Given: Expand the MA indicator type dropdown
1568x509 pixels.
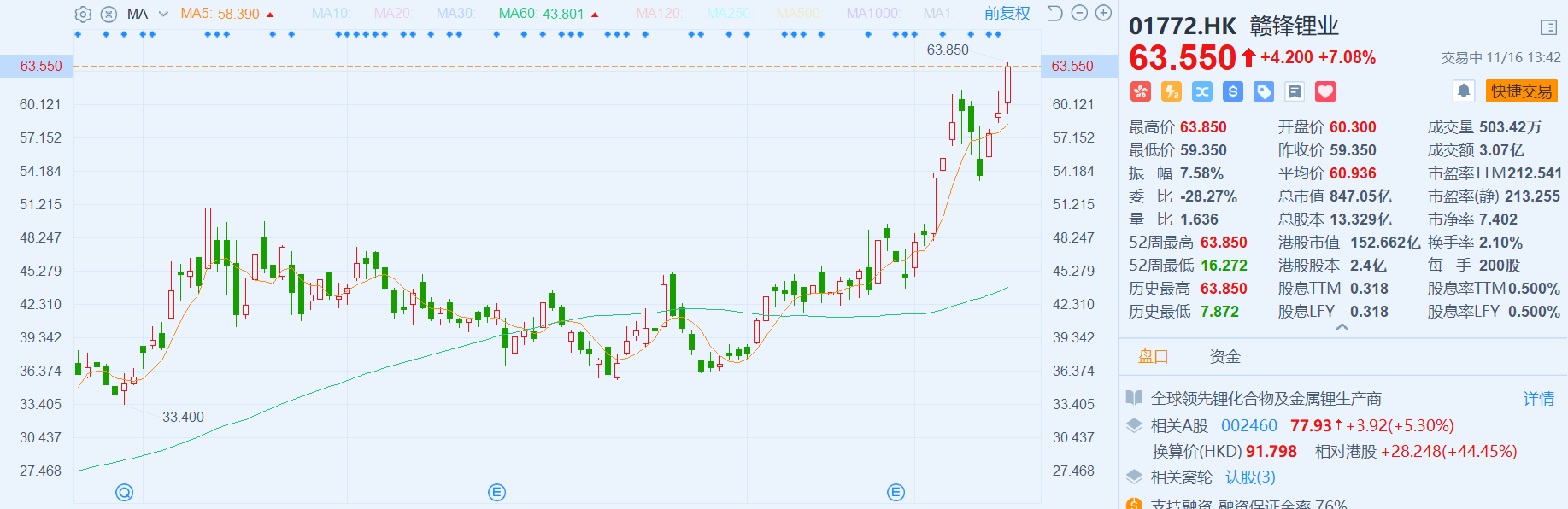Looking at the screenshot, I should 163,14.
